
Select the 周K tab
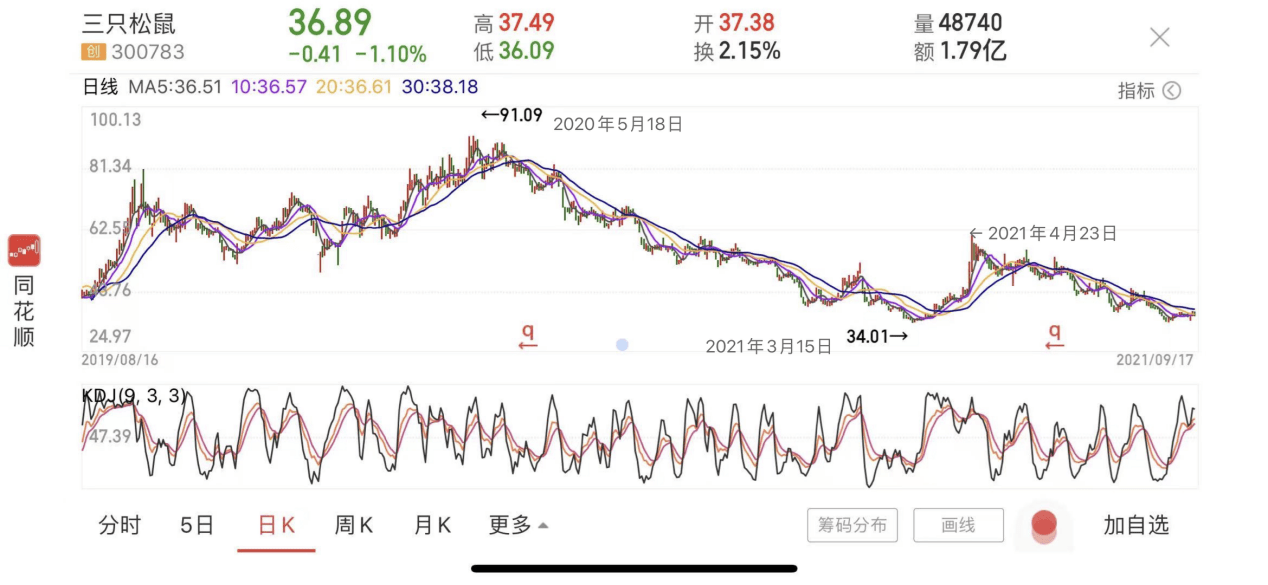[354, 525]
